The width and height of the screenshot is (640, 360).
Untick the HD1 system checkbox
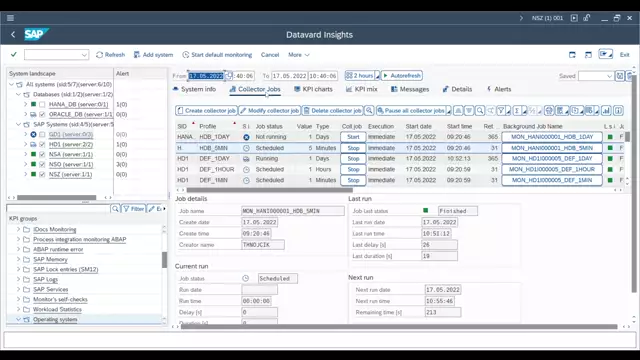point(42,144)
